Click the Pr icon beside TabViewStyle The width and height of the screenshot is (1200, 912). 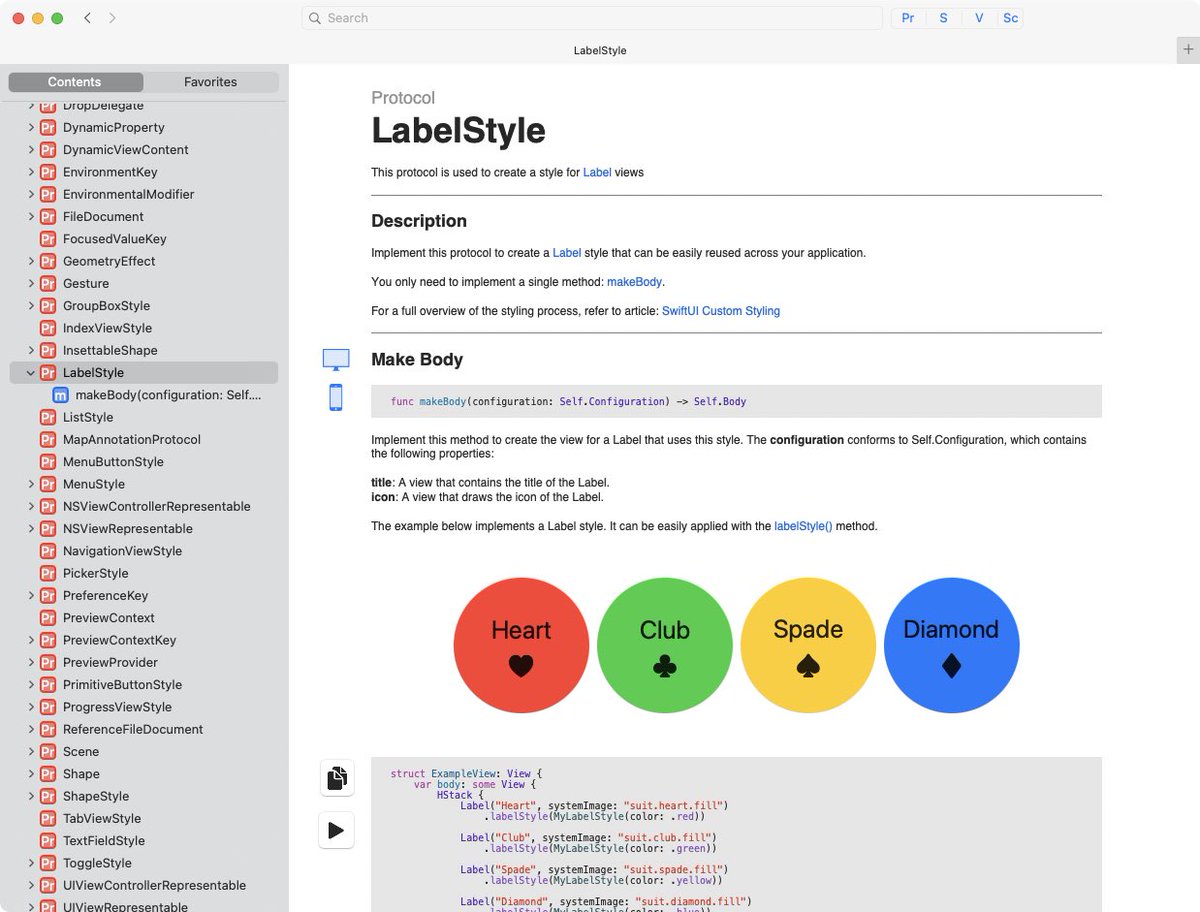coord(47,818)
